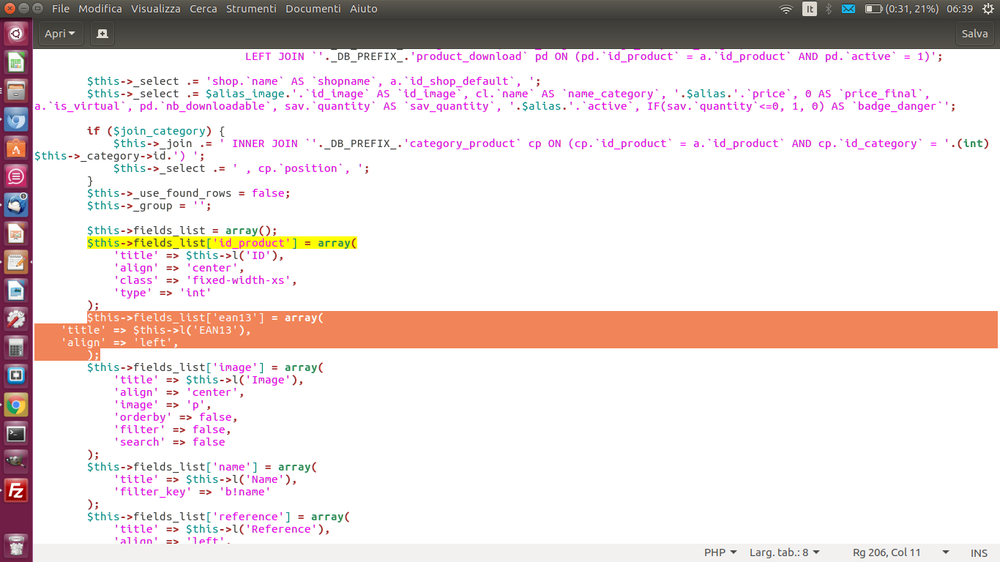Open Thunderbird mail from the launcher

point(16,205)
